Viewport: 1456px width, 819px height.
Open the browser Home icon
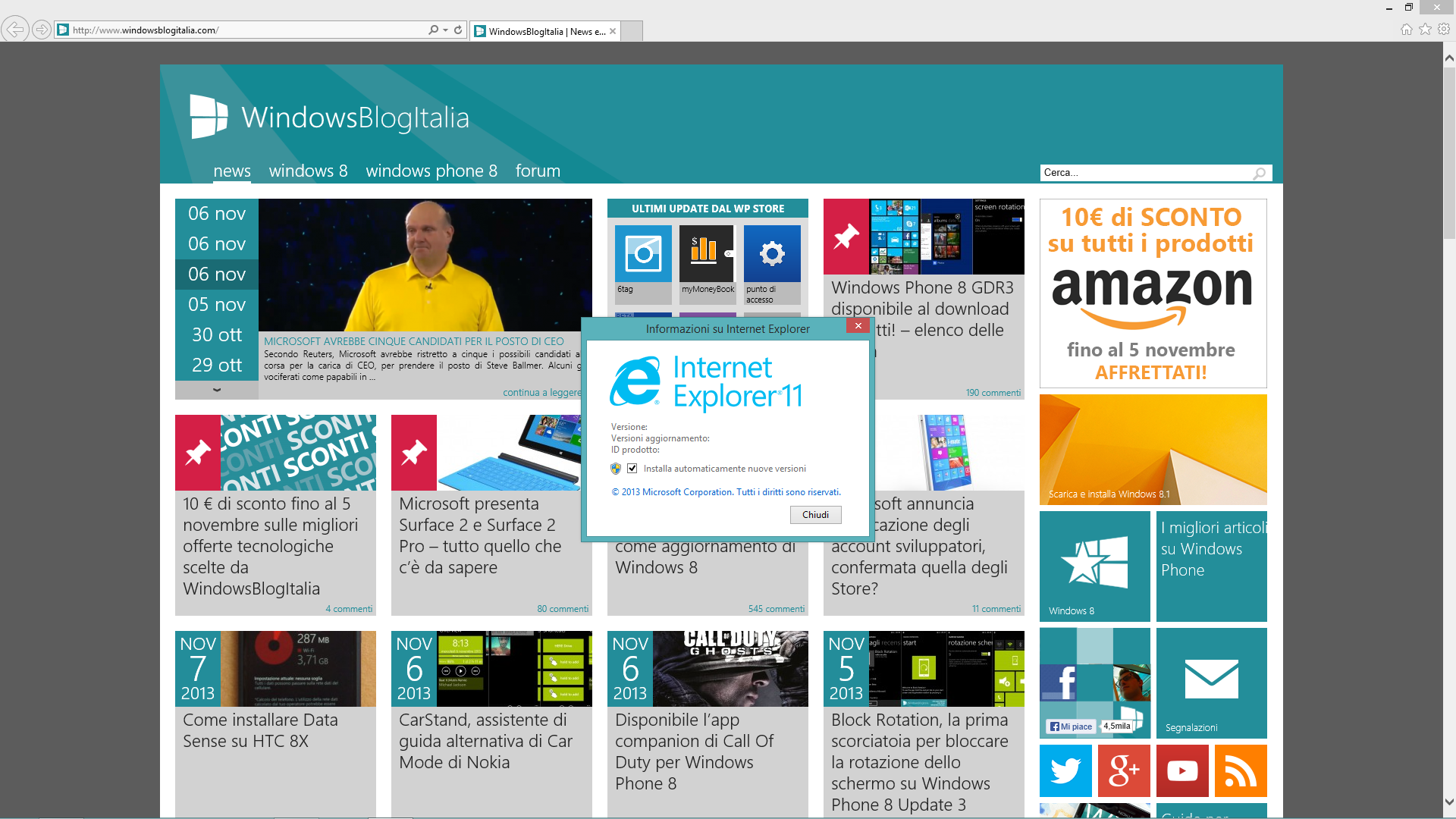pos(1406,30)
